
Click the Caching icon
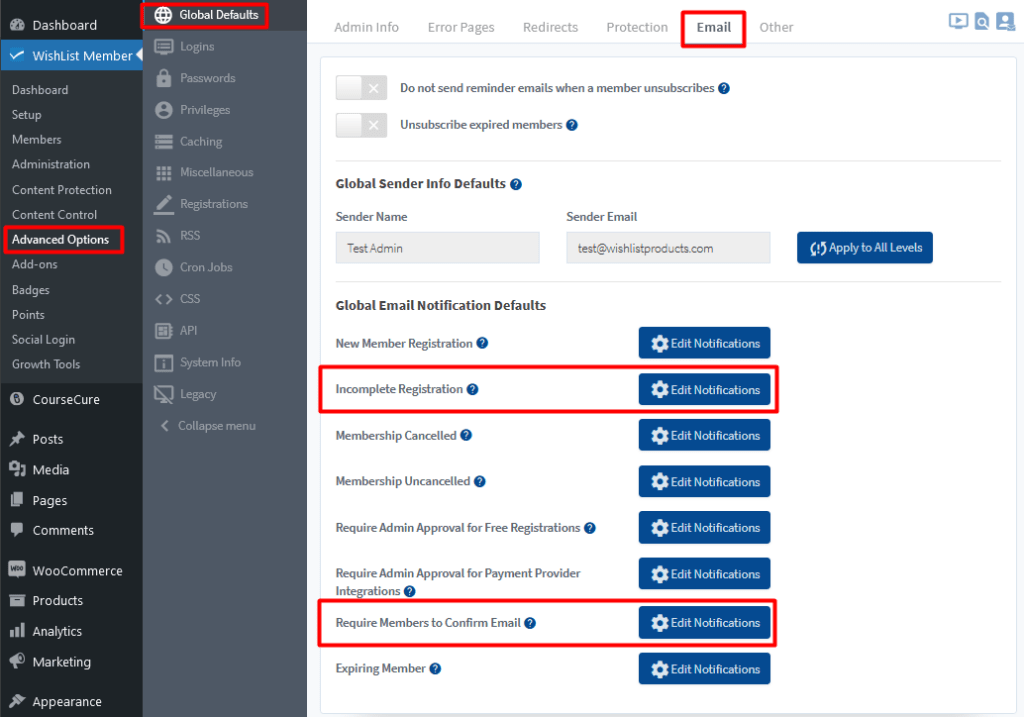click(163, 141)
